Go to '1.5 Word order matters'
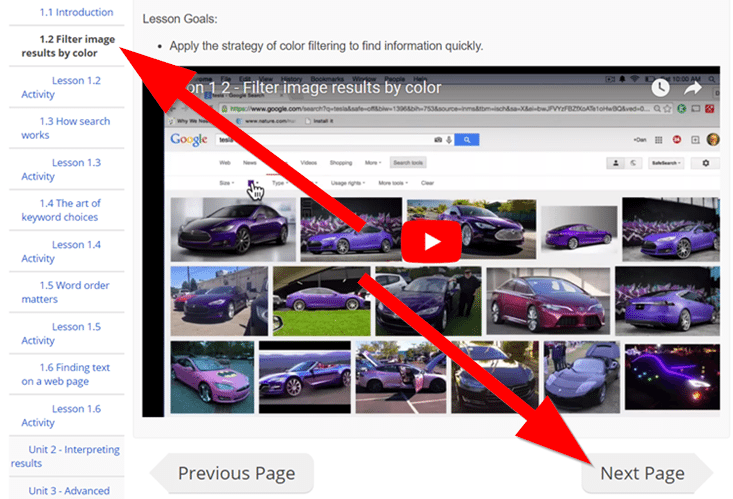The width and height of the screenshot is (733, 499). point(65,292)
